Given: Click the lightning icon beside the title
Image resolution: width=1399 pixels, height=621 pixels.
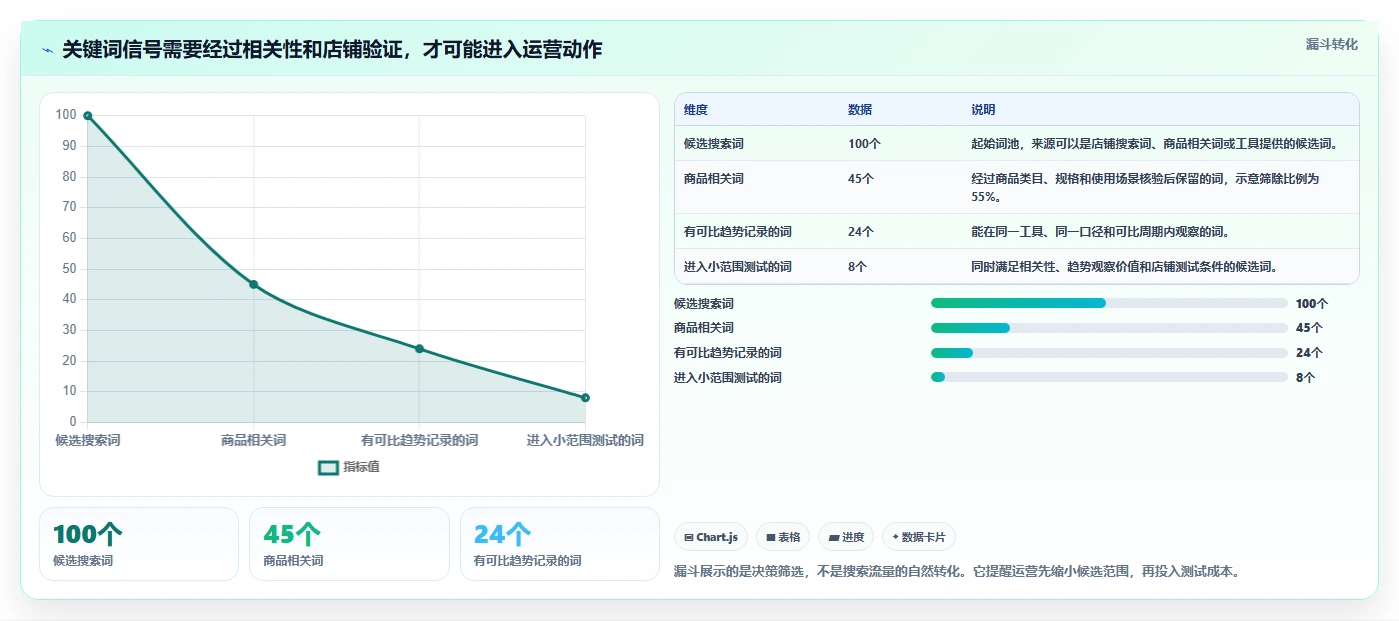Looking at the screenshot, I should tap(48, 50).
